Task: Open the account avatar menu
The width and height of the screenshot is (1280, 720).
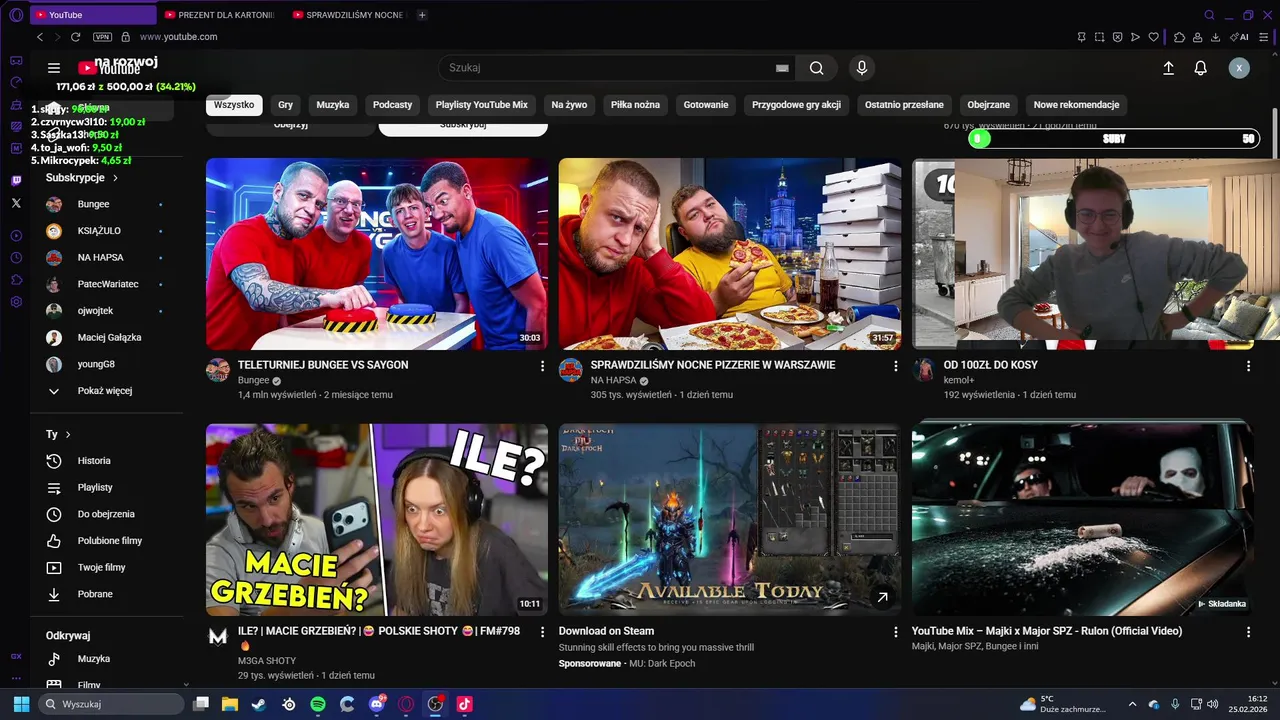Action: 1239,68
